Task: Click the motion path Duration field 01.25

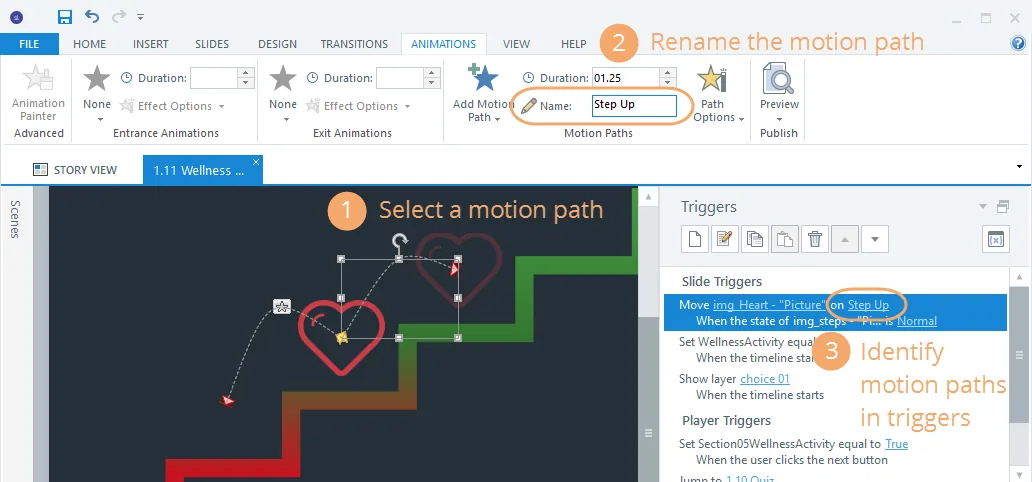Action: [x=625, y=78]
